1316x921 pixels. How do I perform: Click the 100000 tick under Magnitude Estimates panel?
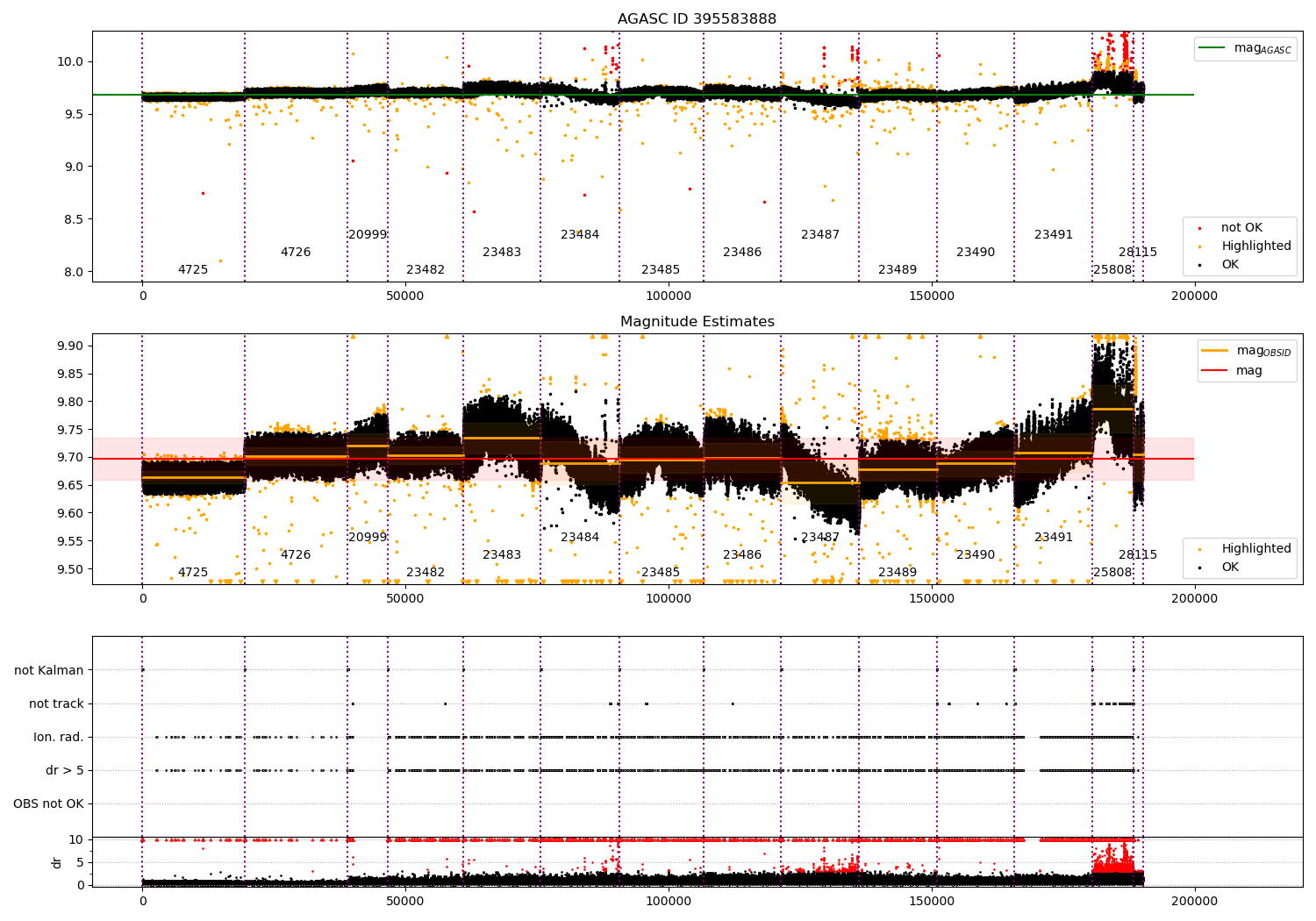pyautogui.click(x=669, y=598)
